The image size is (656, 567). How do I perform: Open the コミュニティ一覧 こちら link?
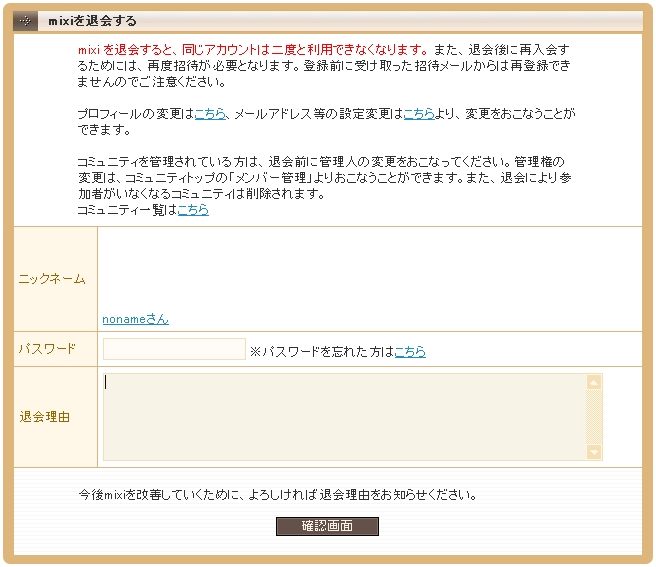tap(193, 209)
